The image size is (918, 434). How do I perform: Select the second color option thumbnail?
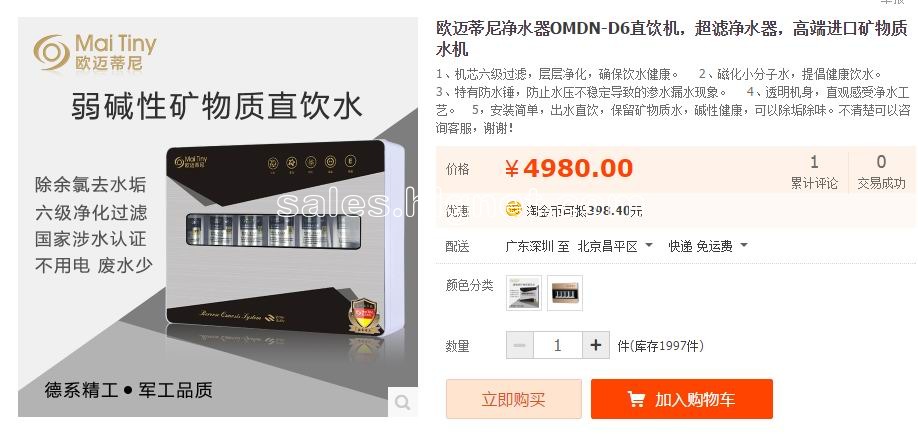coord(565,293)
